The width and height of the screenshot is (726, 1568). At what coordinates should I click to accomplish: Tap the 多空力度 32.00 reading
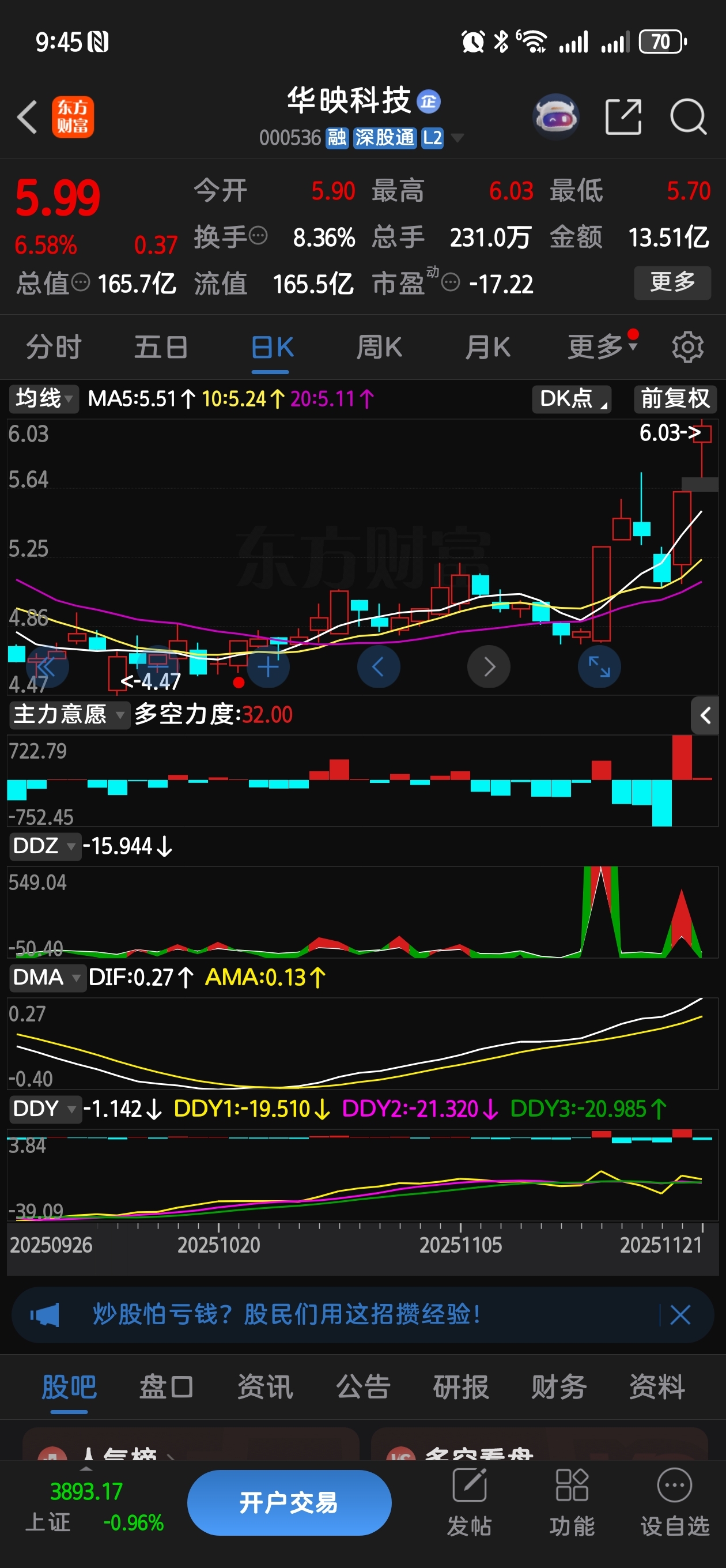(x=213, y=715)
